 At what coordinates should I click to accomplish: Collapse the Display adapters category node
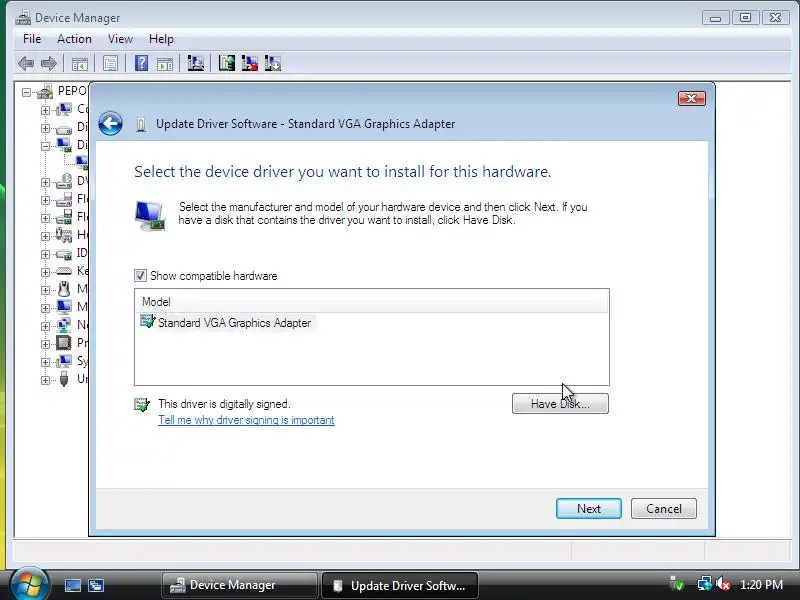tap(45, 146)
